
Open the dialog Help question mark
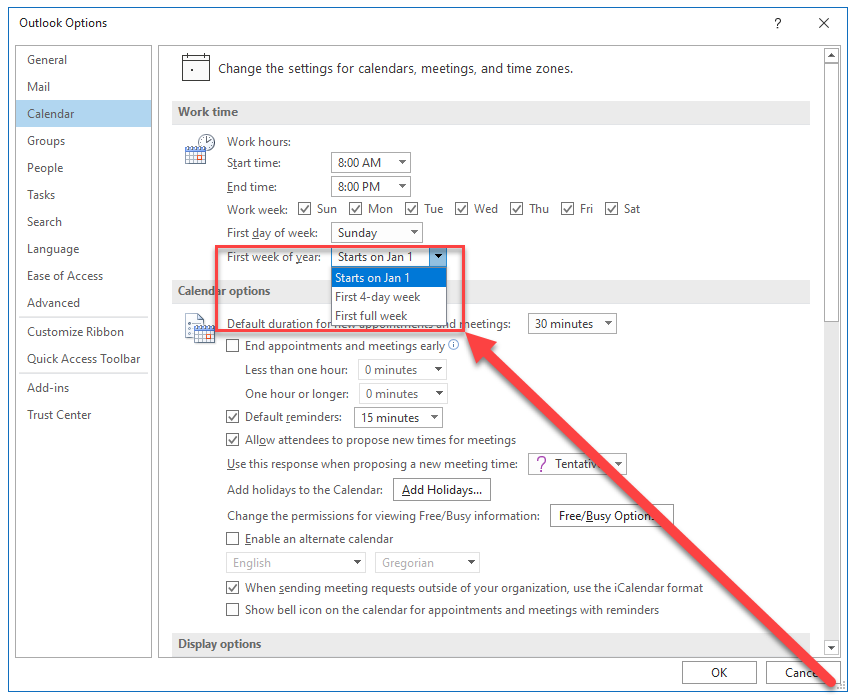click(778, 23)
